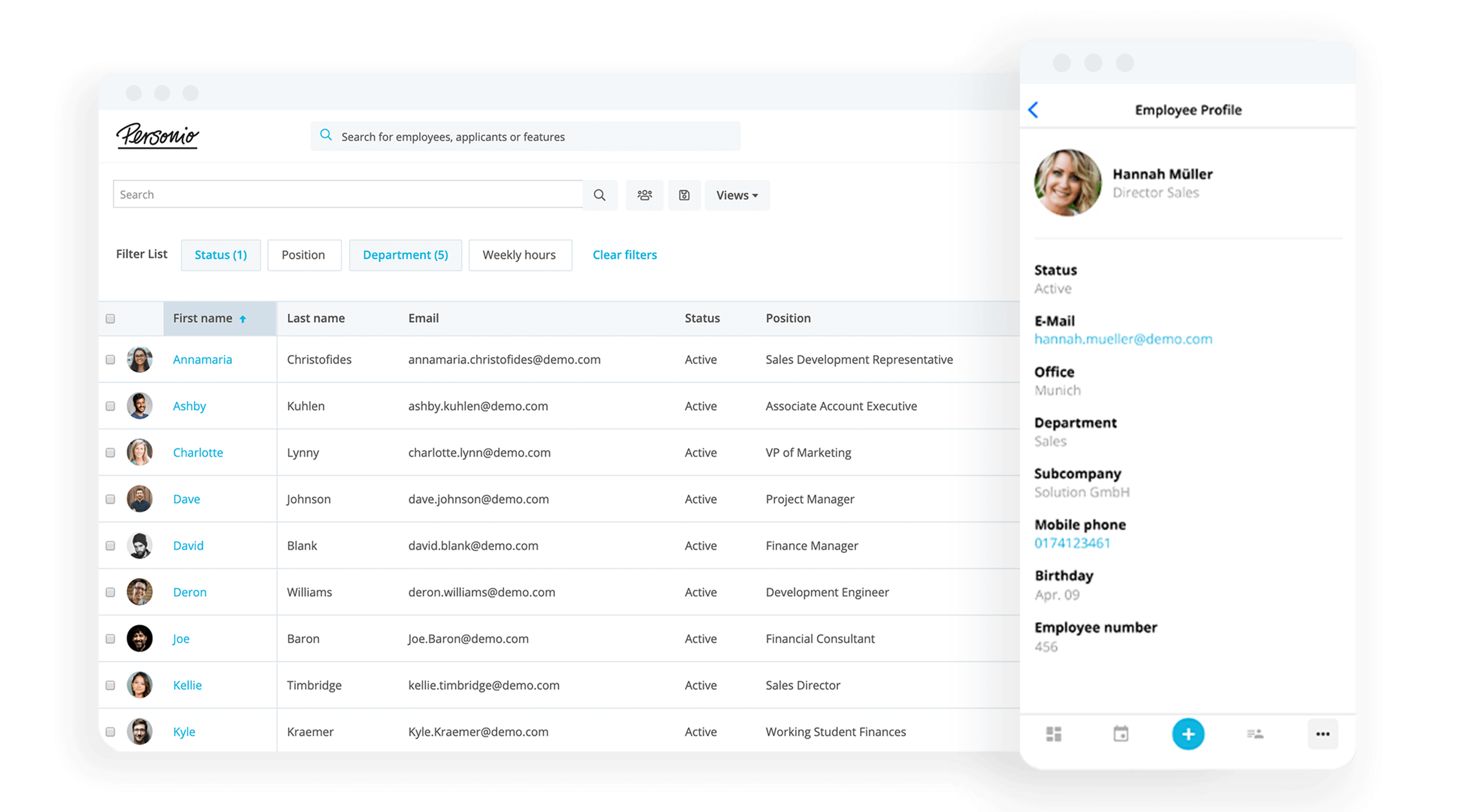Click the back arrow in Employee Profile
Image resolution: width=1457 pixels, height=812 pixels.
point(1034,111)
